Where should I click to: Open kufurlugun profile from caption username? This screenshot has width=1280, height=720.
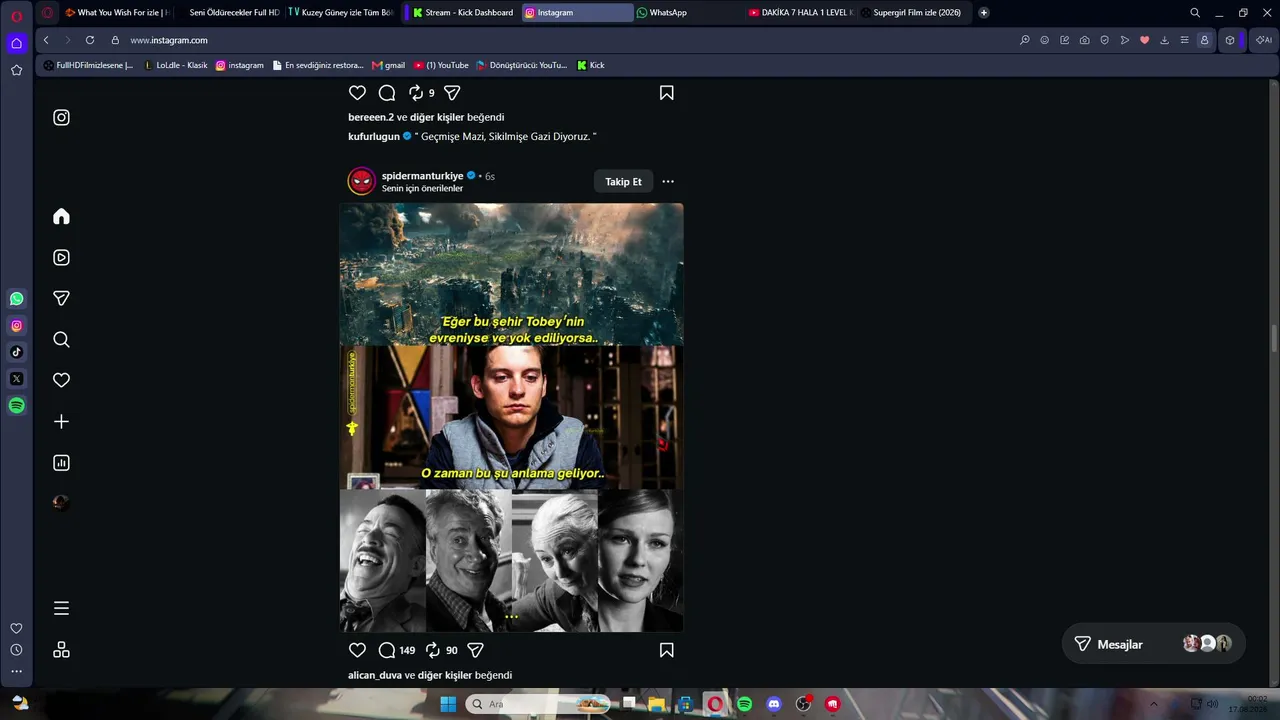point(373,136)
